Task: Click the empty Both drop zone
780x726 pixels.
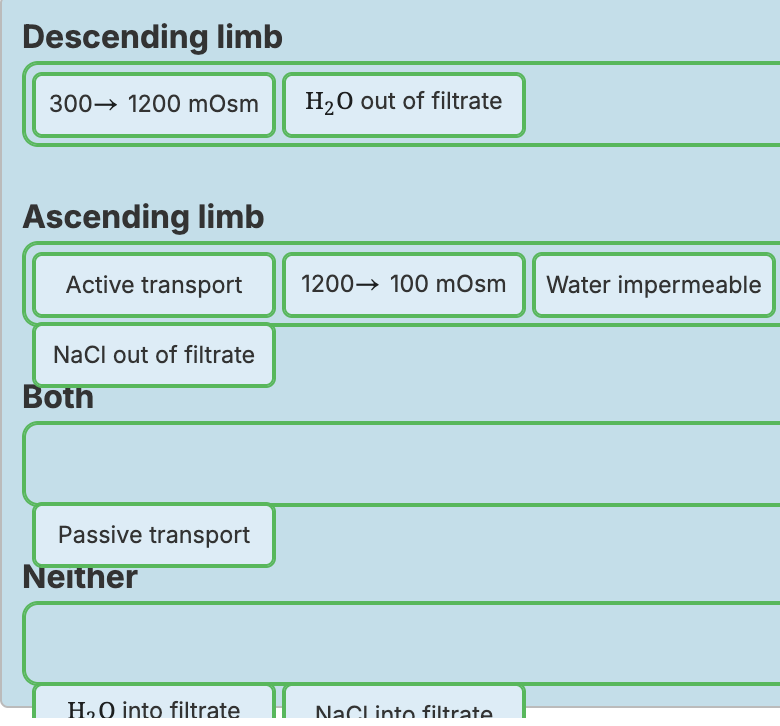Action: pos(500,463)
